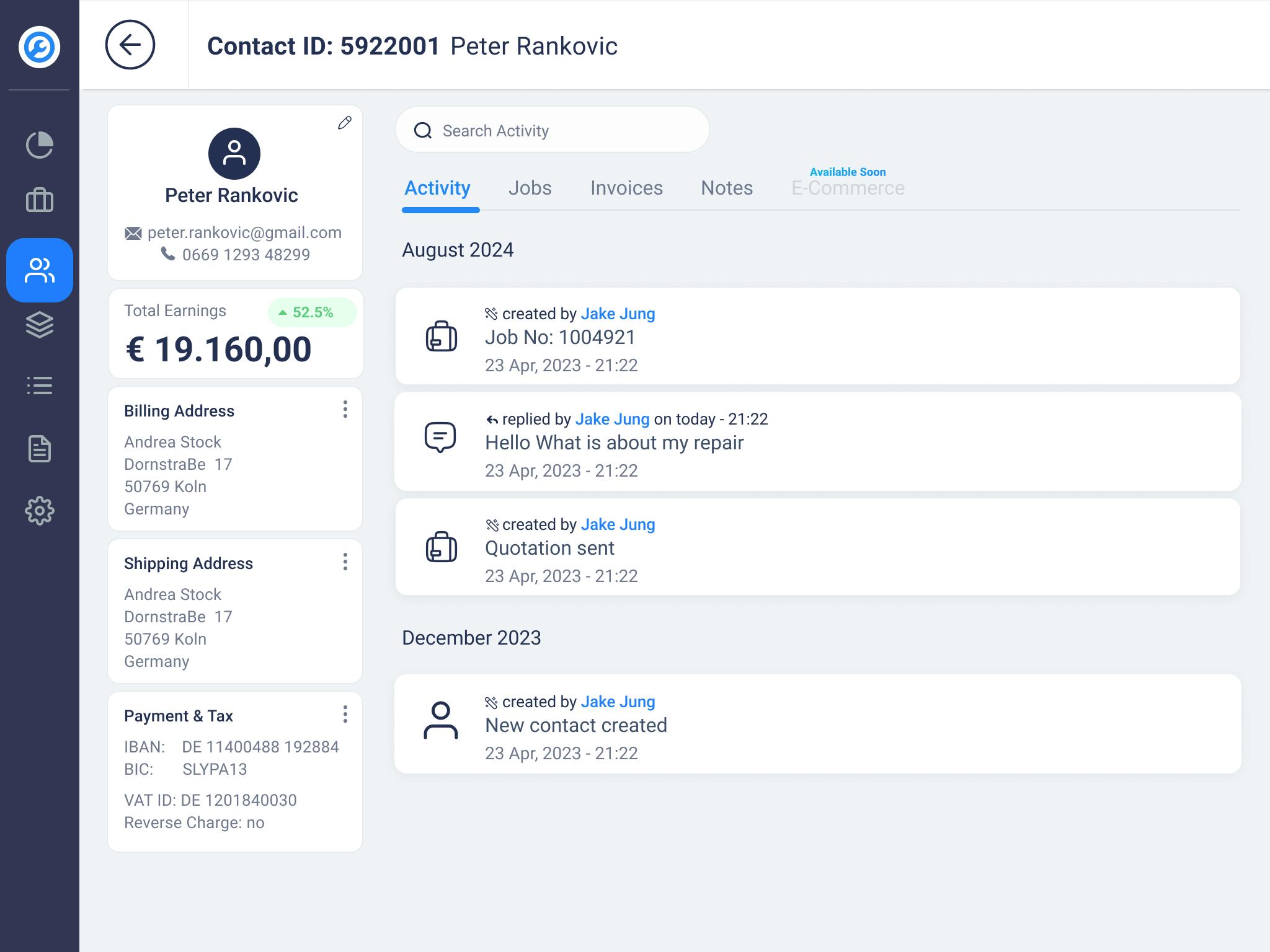Viewport: 1270px width, 952px height.
Task: Open the app logo home screen
Action: click(39, 45)
